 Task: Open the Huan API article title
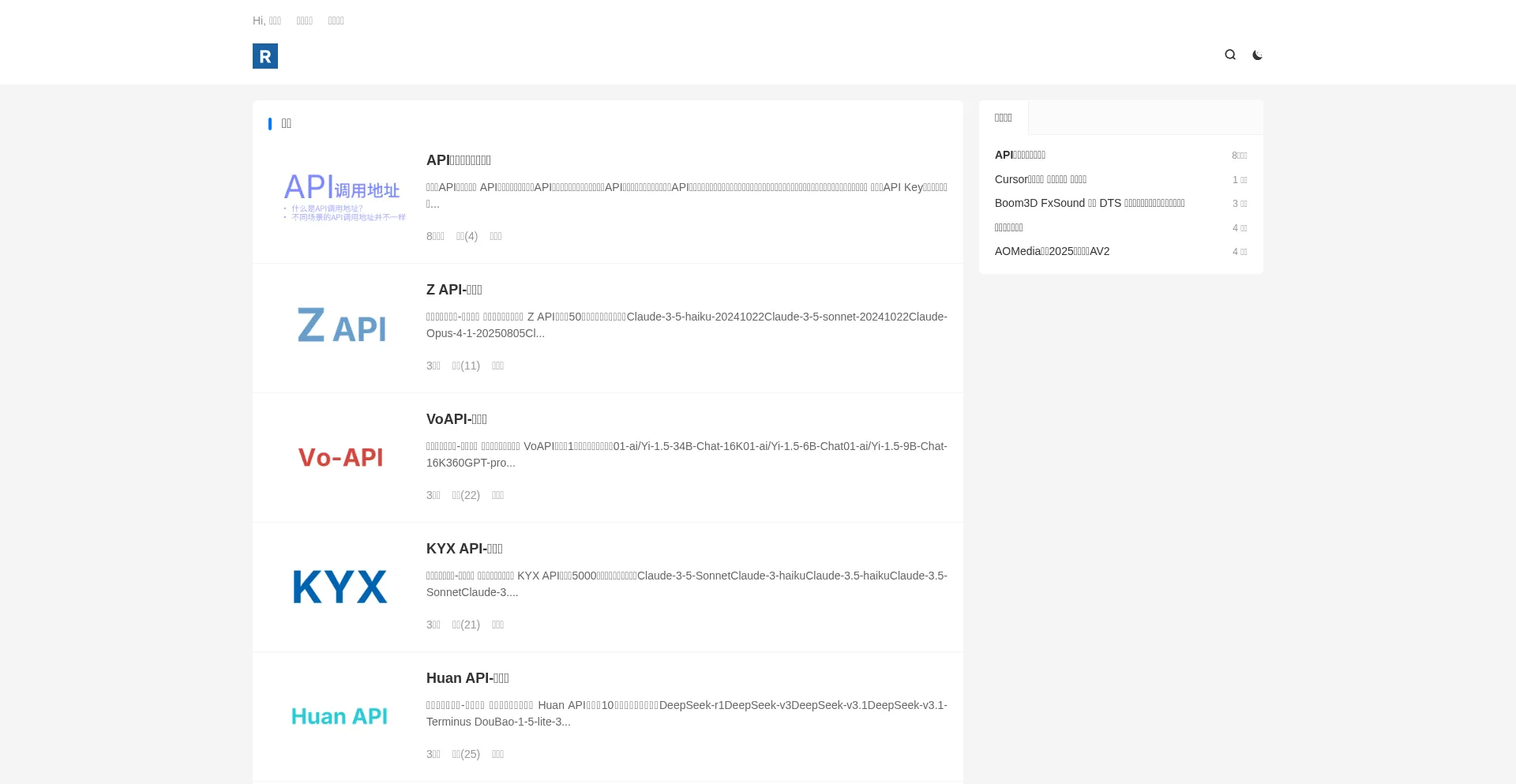467,678
